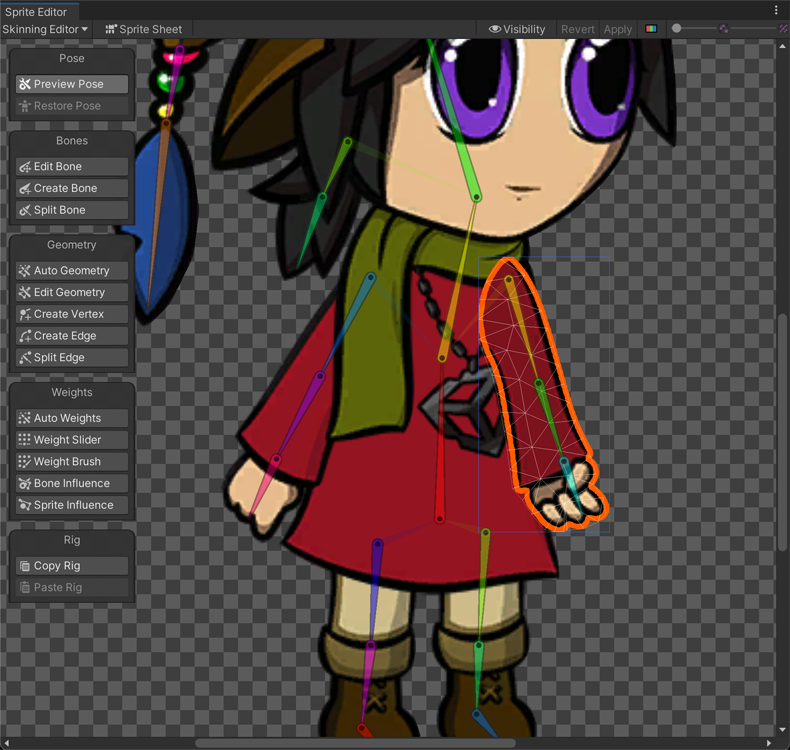
Task: Open the window's three-dot options menu
Action: [776, 10]
